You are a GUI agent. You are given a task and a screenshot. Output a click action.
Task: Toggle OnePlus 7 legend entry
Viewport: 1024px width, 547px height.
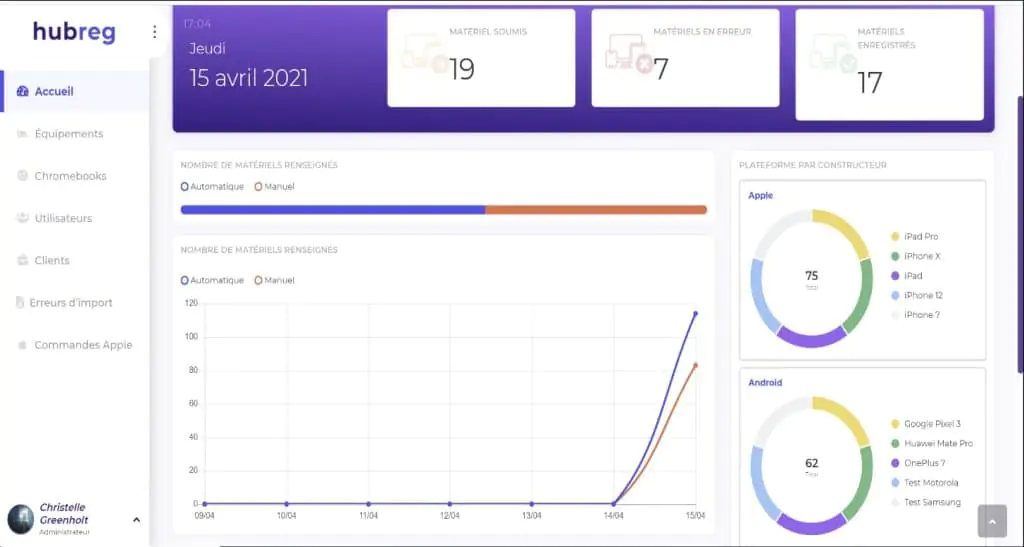pyautogui.click(x=918, y=463)
